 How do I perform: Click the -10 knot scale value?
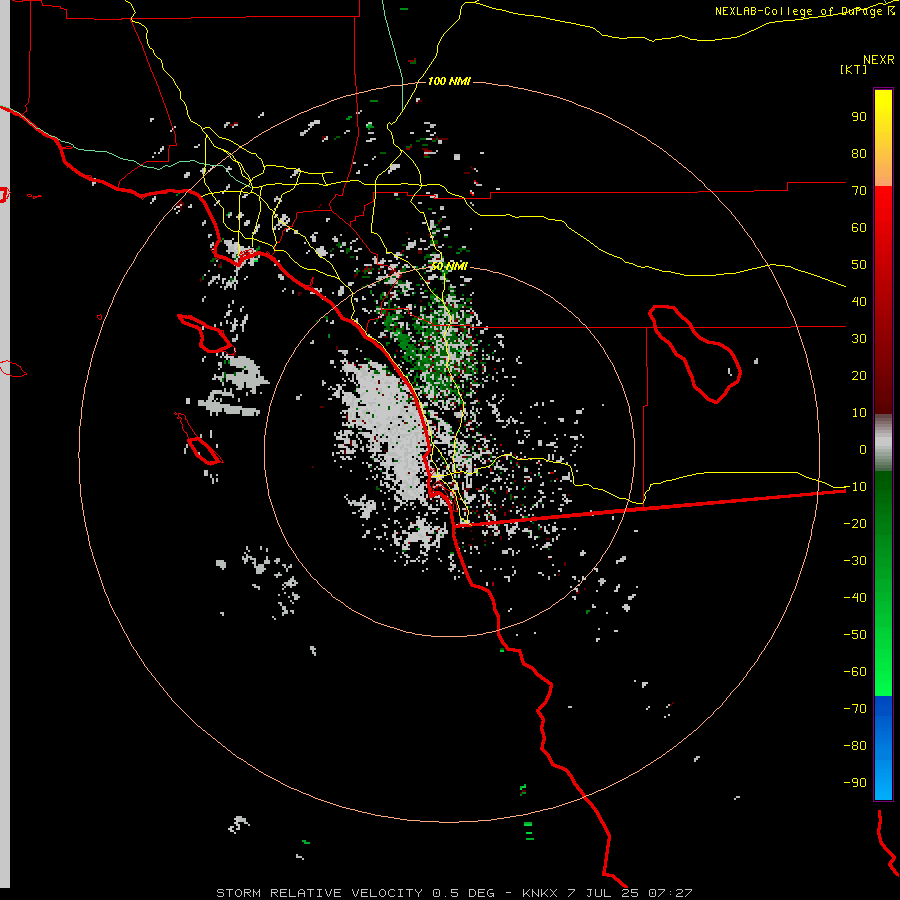point(855,487)
